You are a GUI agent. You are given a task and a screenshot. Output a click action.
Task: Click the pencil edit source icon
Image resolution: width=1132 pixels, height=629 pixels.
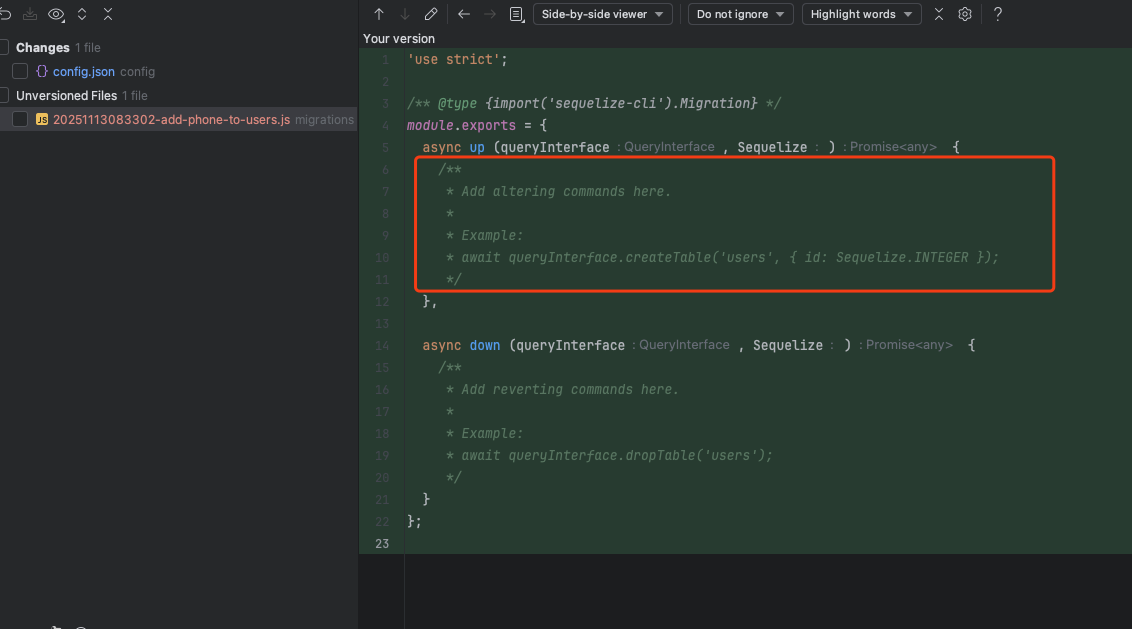tap(431, 14)
